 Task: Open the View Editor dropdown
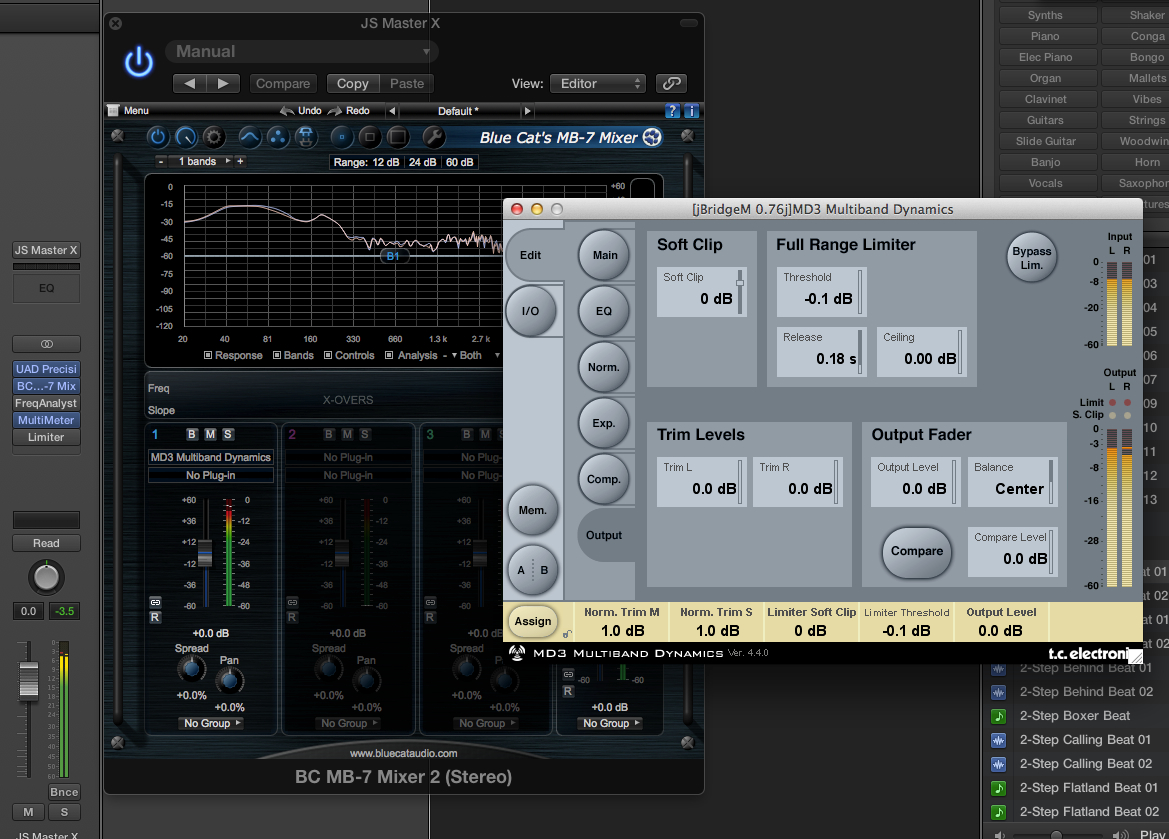(x=598, y=84)
